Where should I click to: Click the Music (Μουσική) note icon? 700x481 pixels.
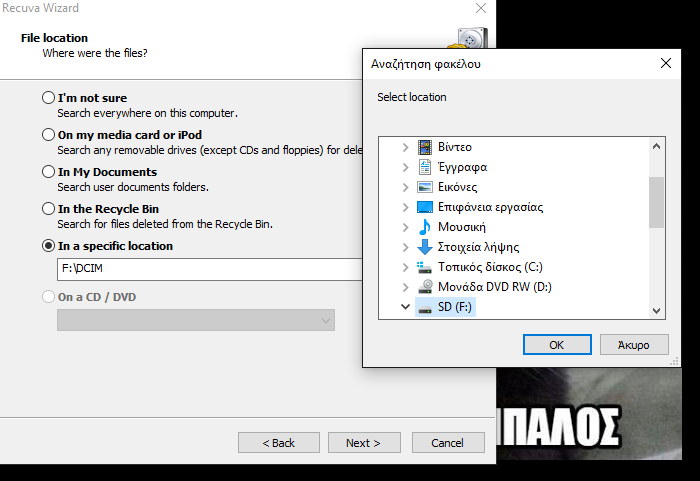click(425, 227)
